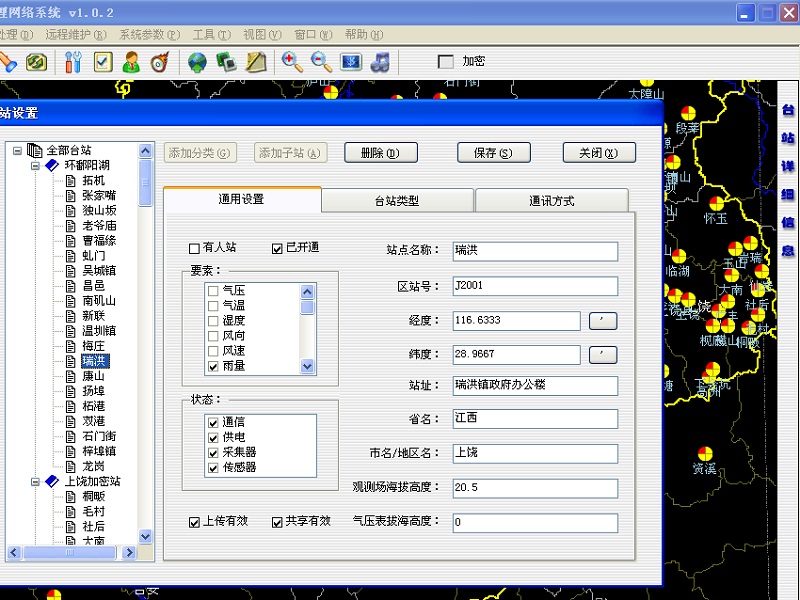Click the 要素 list scroll down arrow
Screen dimensions: 800x600
coord(307,366)
